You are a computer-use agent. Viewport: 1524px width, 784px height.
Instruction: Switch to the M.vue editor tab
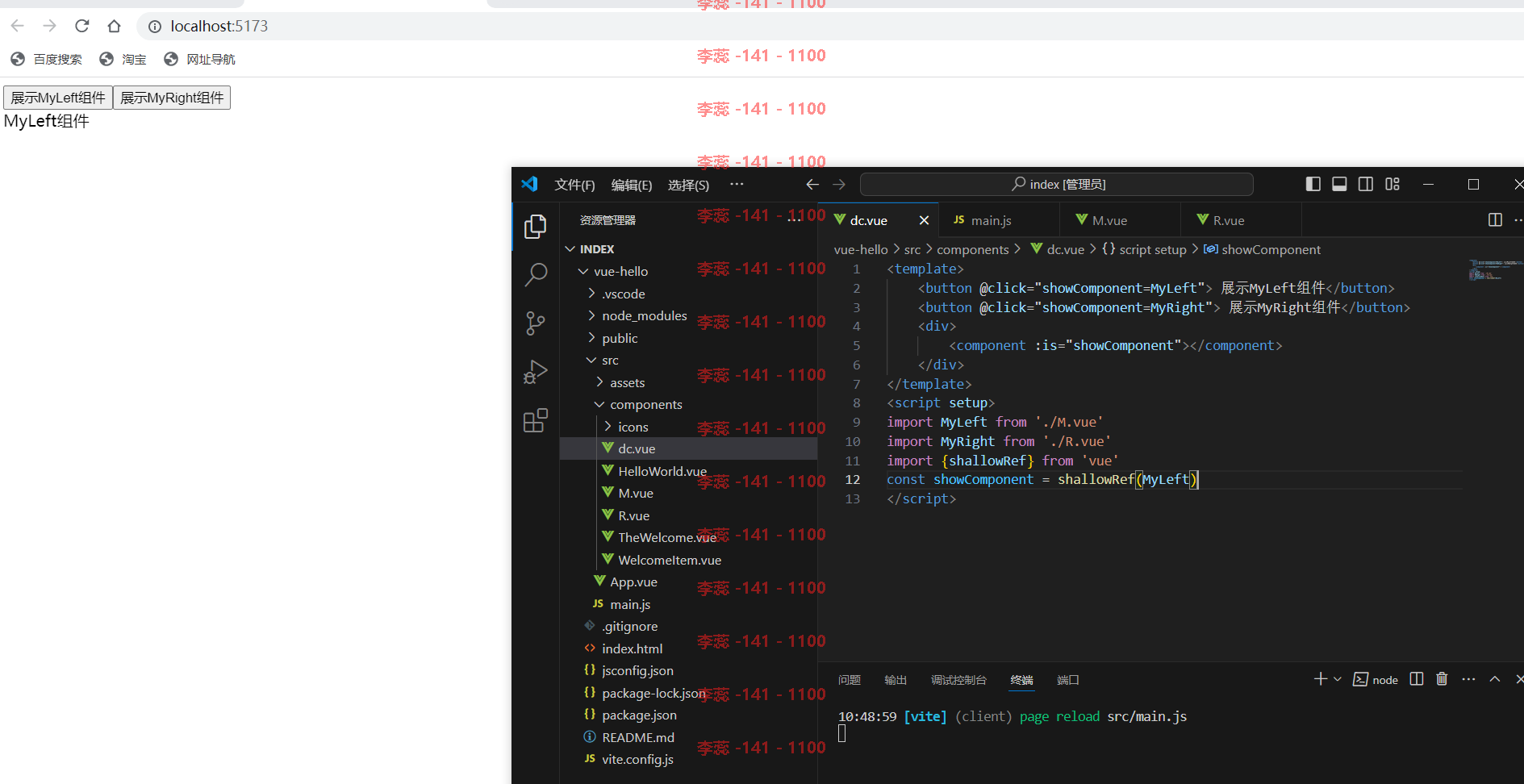[x=1120, y=220]
